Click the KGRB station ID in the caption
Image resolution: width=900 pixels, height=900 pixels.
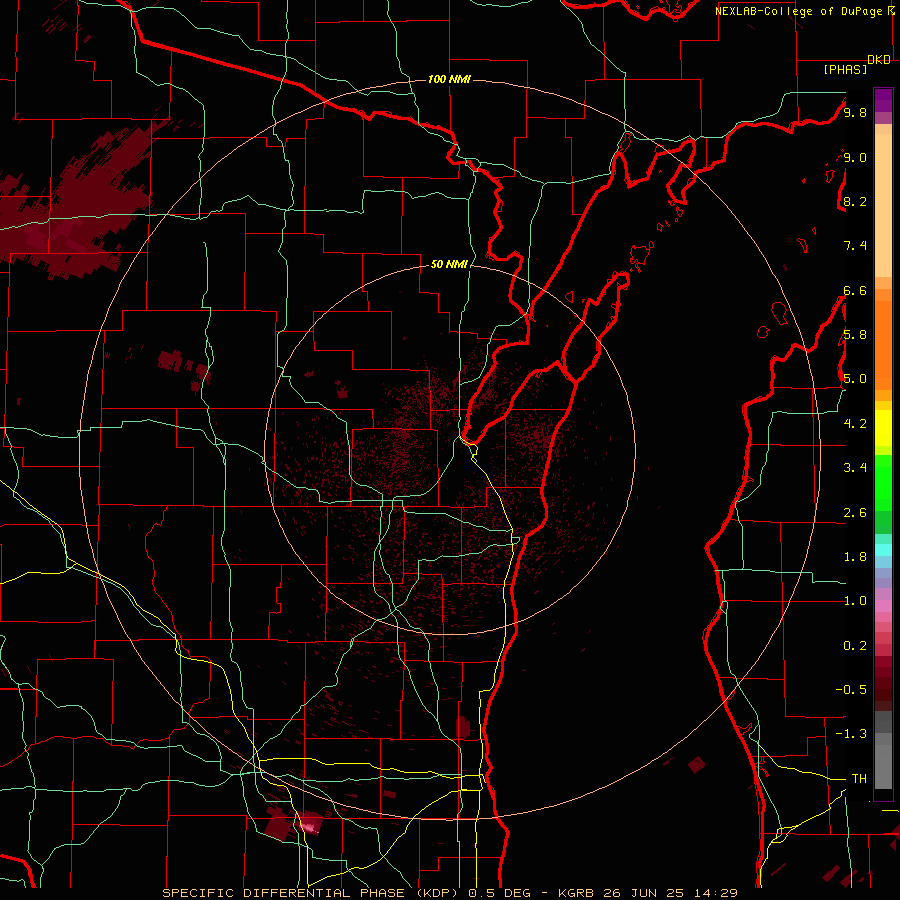point(577,893)
